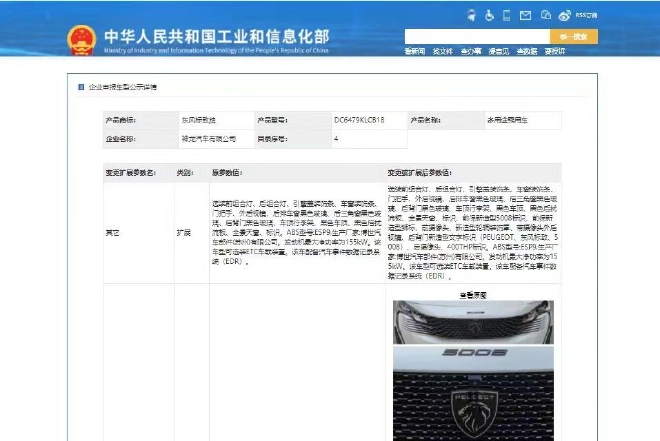Click the WeChat chat bubble icon
This screenshot has width=660, height=441.
point(546,15)
